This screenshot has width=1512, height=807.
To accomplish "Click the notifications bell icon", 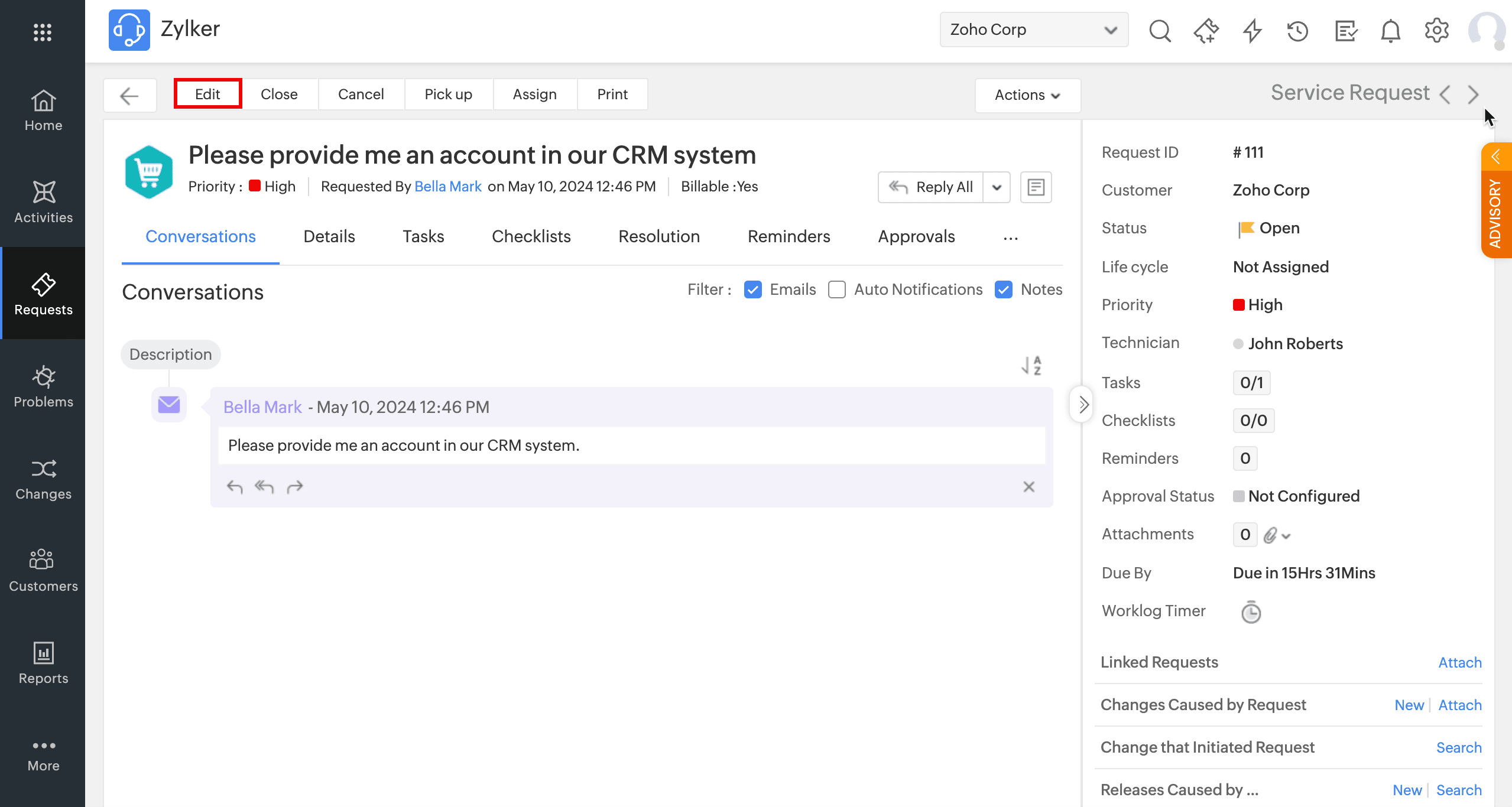I will click(x=1390, y=31).
